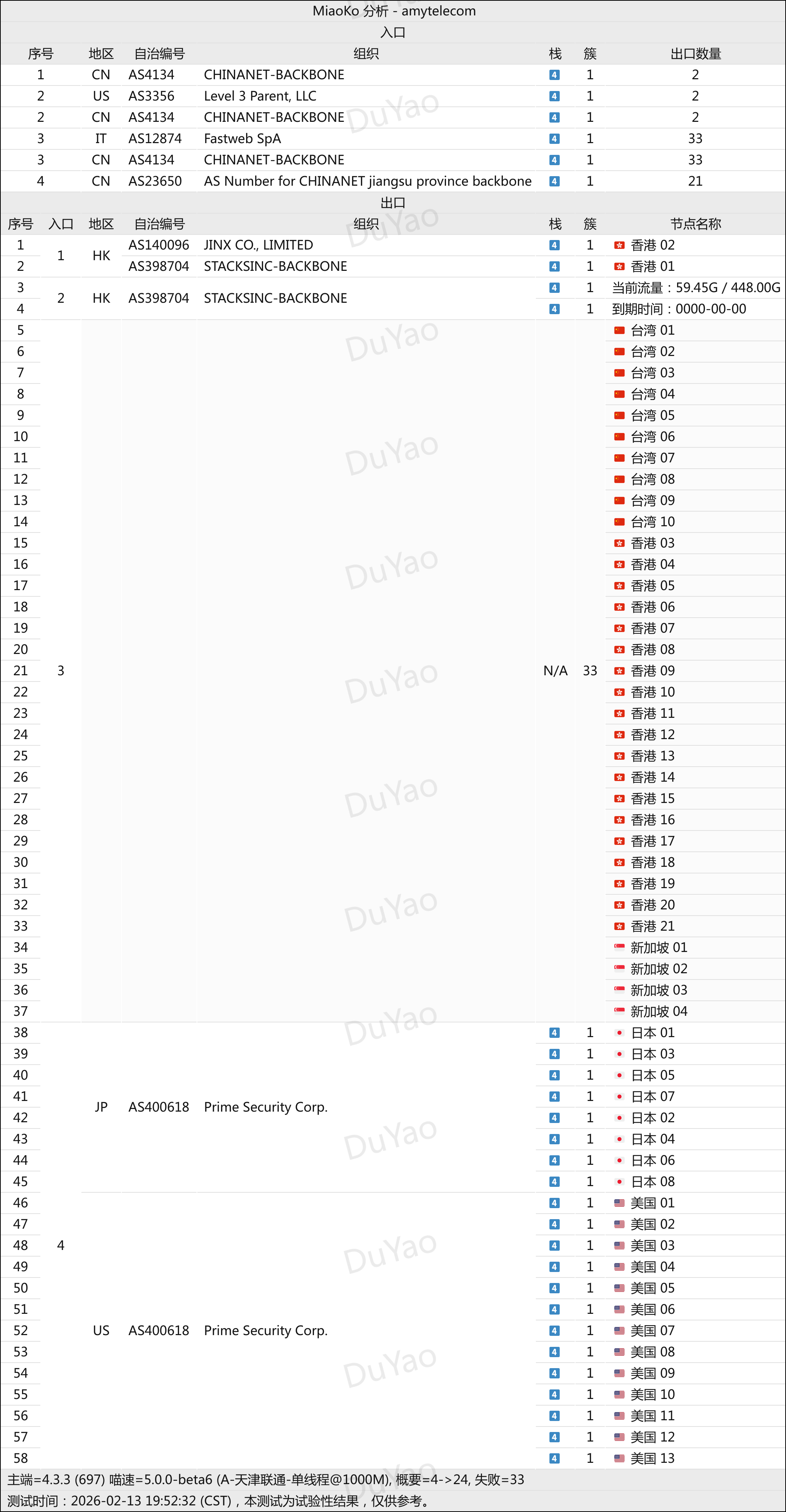Click the Hong Kong flag beside 香港 02
786x1512 pixels.
tap(619, 246)
